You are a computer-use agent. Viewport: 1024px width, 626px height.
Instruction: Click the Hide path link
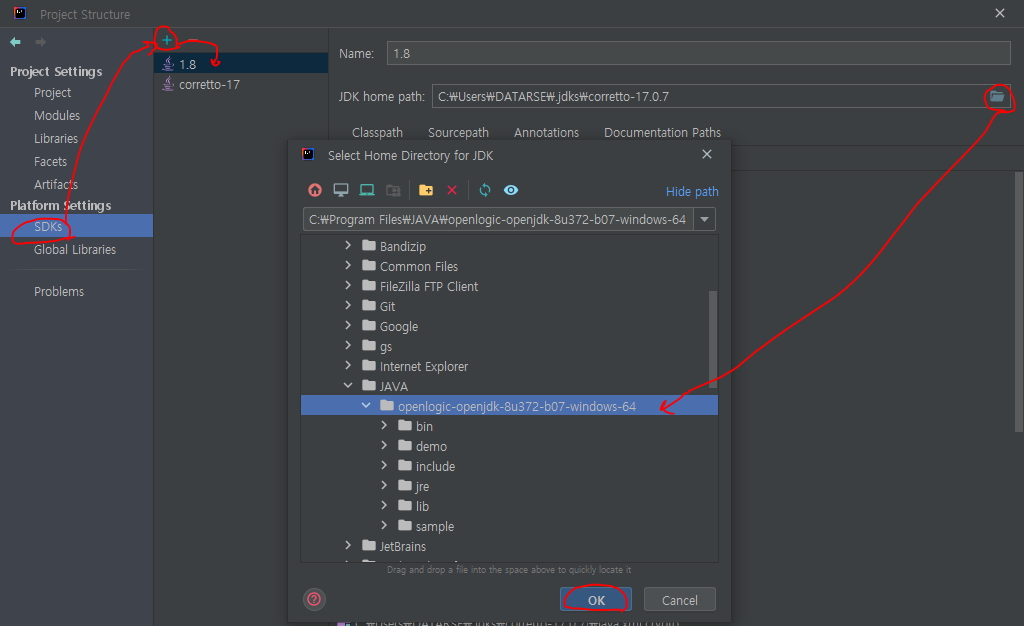tap(692, 191)
